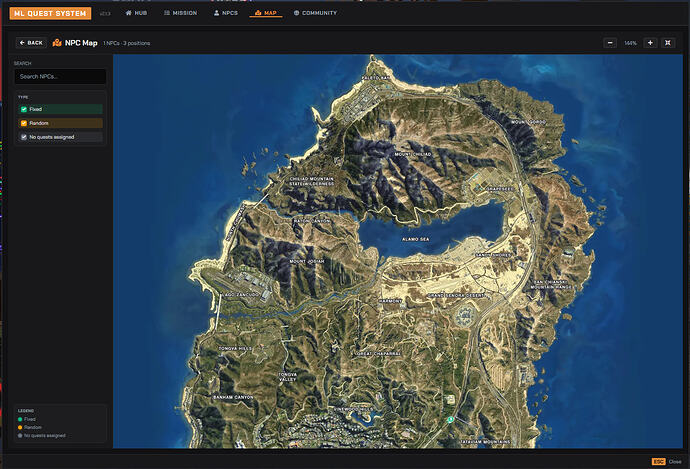Image resolution: width=690 pixels, height=469 pixels.
Task: Click the Banham Canyon map label
Action: (233, 397)
